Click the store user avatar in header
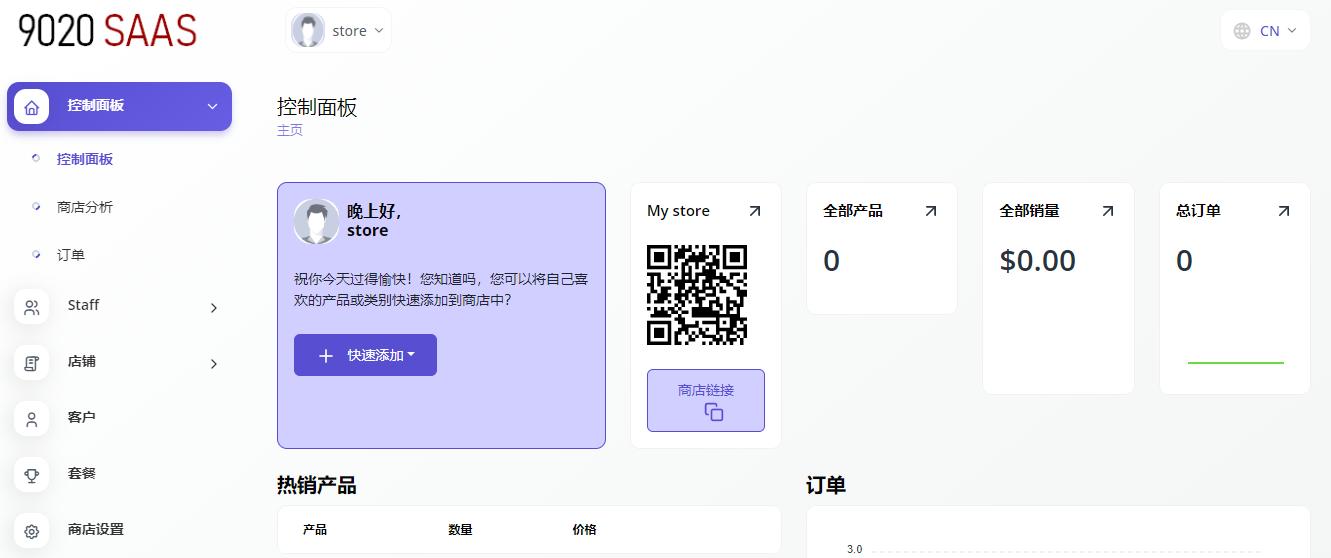 (x=308, y=30)
